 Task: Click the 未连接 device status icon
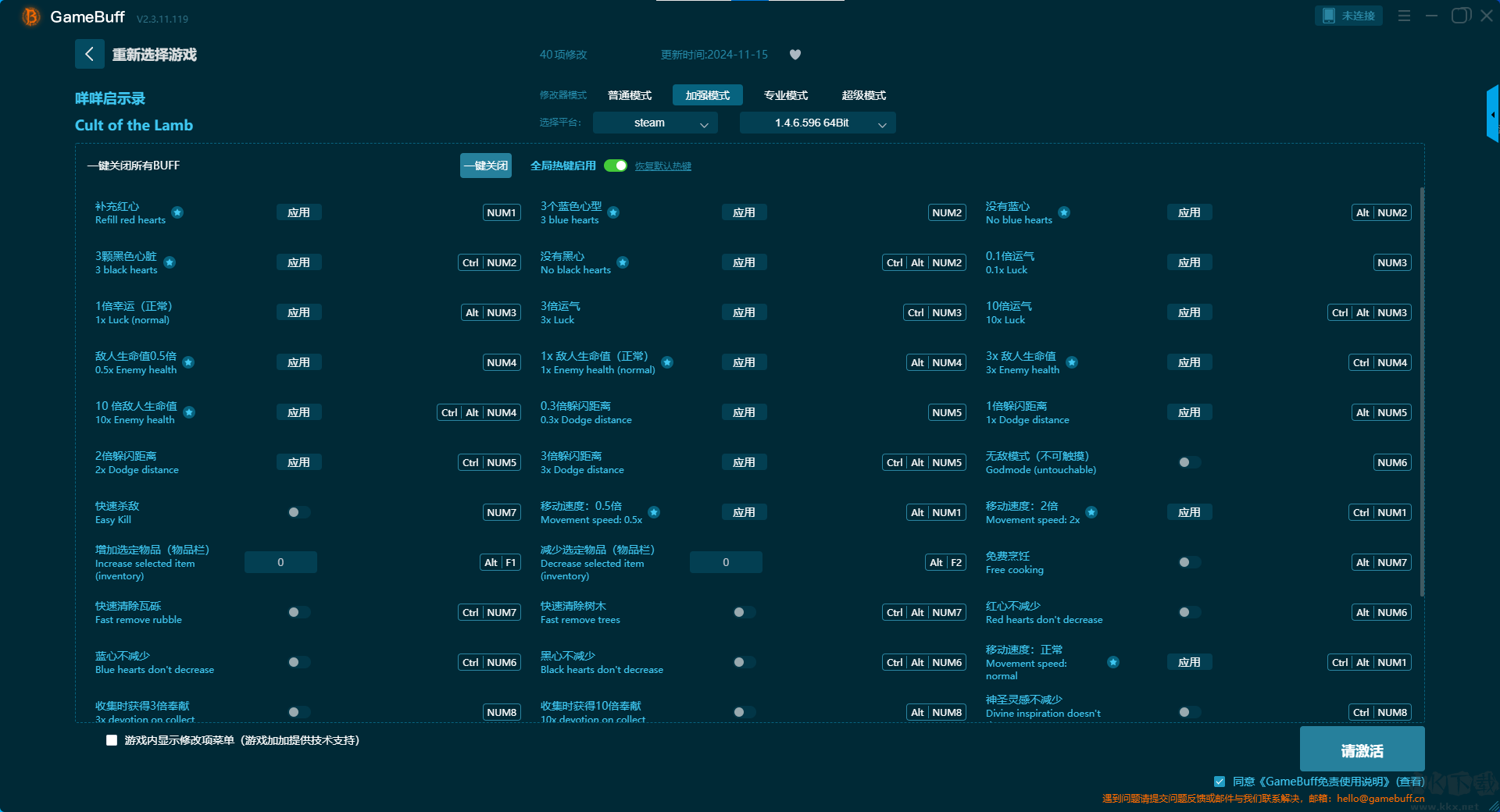(x=1348, y=16)
